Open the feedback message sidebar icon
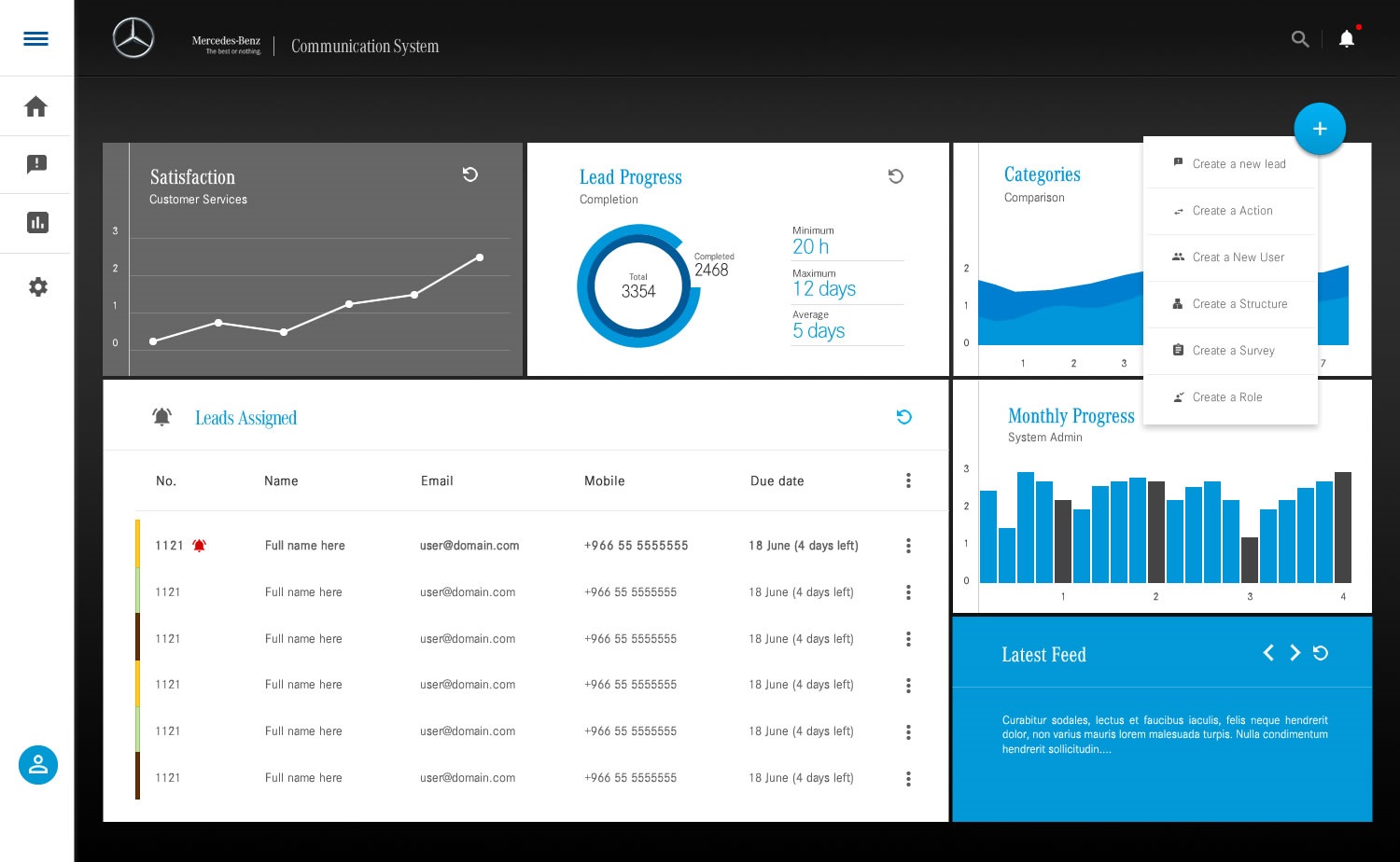Screen dimensions: 1400x862 (37, 164)
